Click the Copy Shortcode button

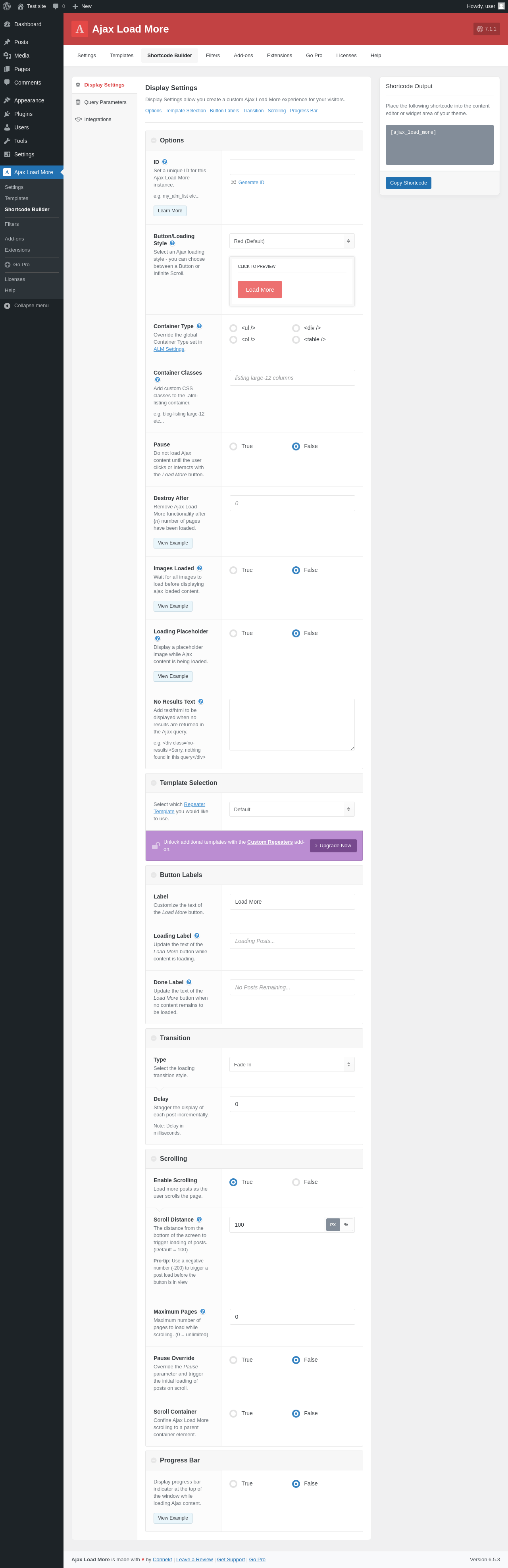(408, 183)
